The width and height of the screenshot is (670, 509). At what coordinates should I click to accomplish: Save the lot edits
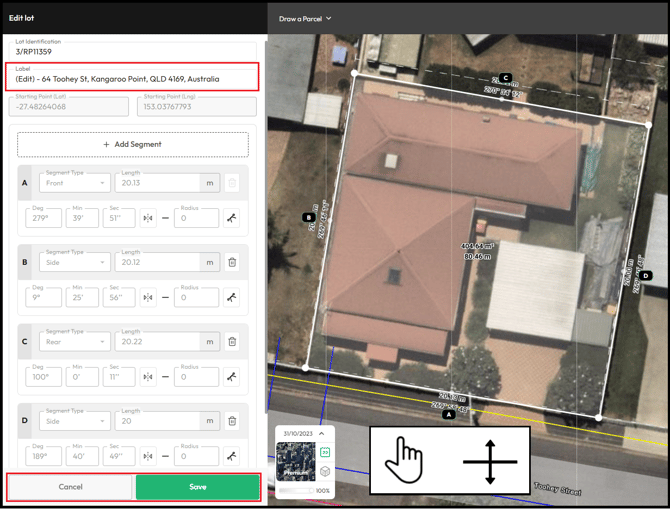click(198, 487)
